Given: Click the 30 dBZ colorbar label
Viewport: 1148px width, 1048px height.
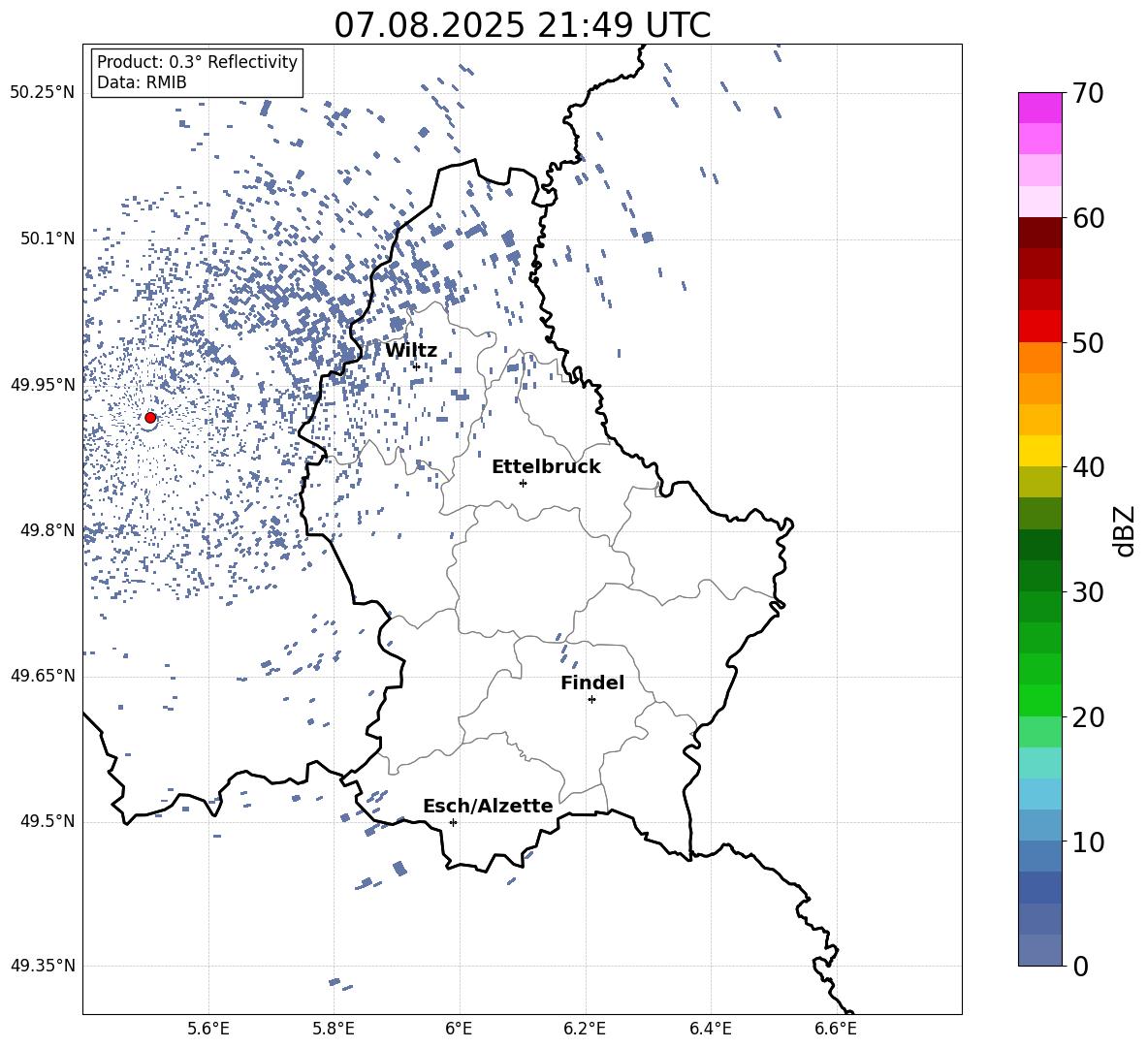Looking at the screenshot, I should 1088,592.
